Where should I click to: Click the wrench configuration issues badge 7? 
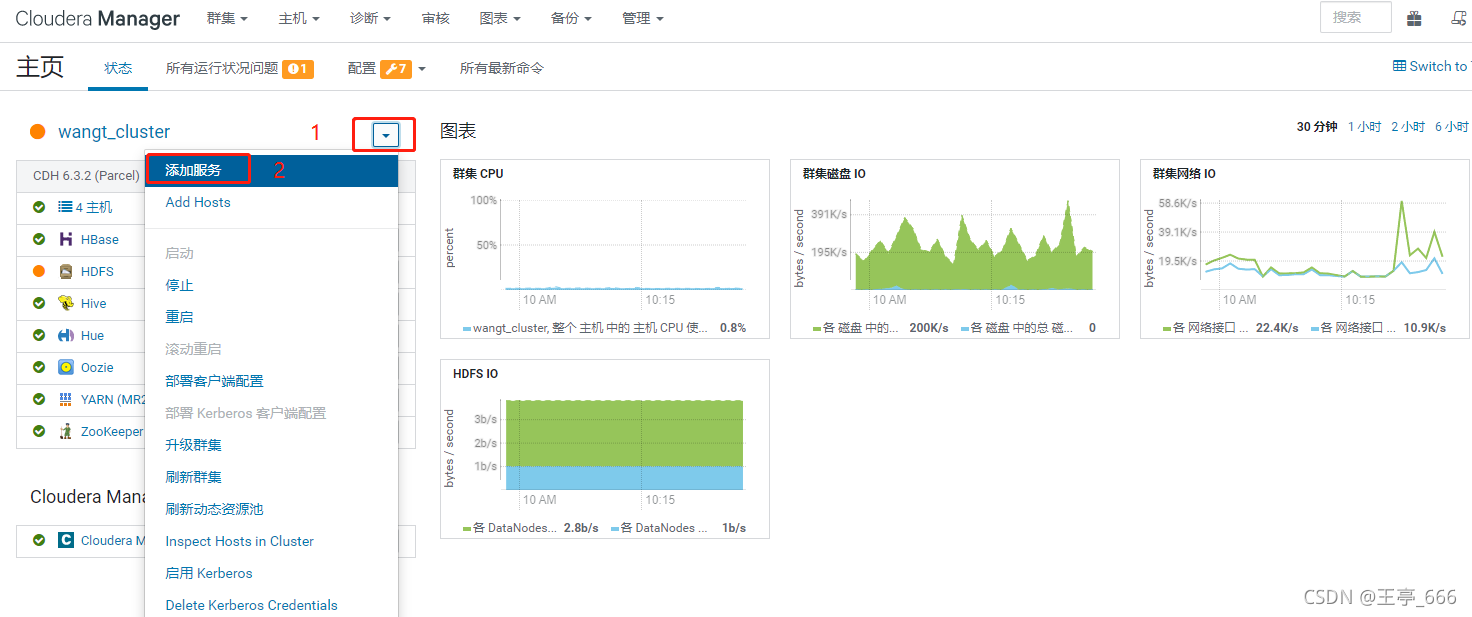pyautogui.click(x=396, y=69)
